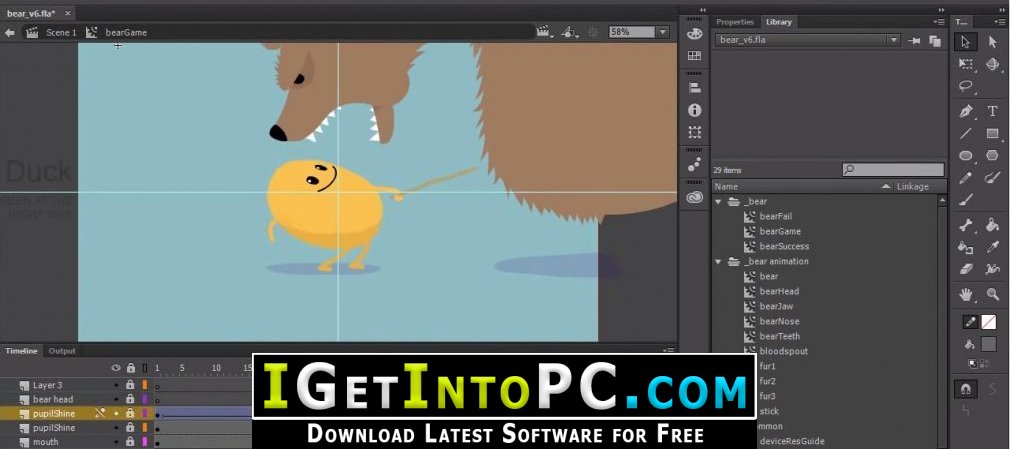The image size is (1010, 449).
Task: Click Scene 1 in the breadcrumb bar
Action: pyautogui.click(x=60, y=32)
